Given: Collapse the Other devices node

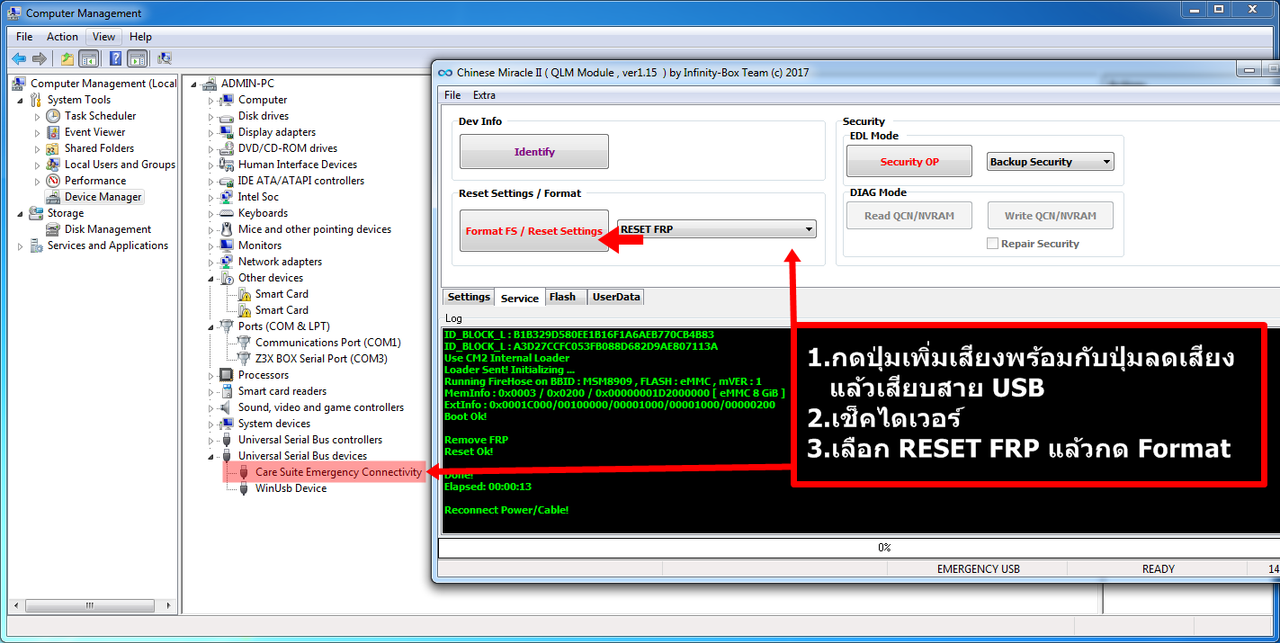Looking at the screenshot, I should 211,278.
